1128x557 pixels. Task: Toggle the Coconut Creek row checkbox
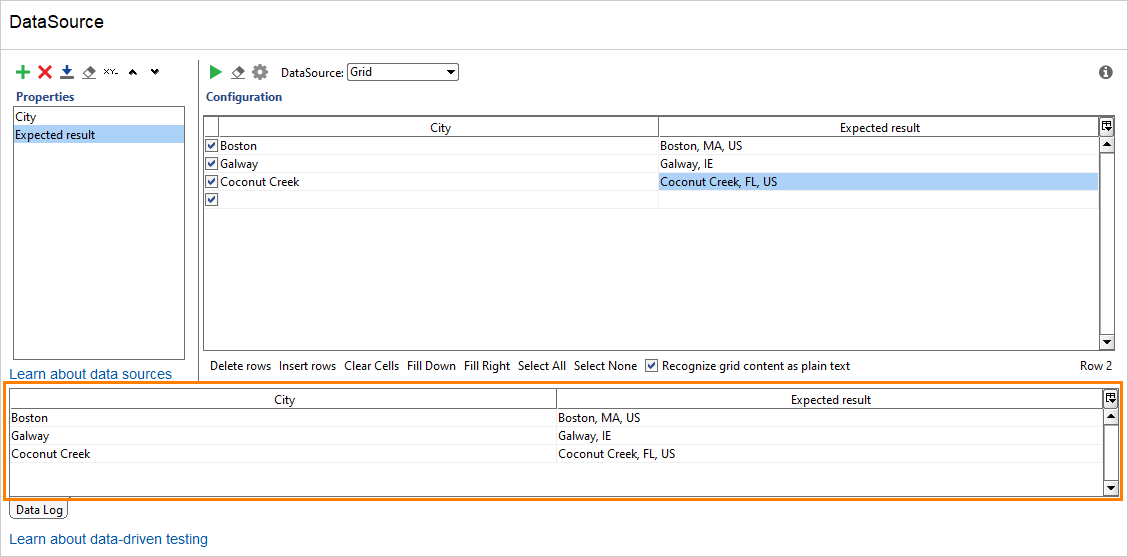point(211,182)
